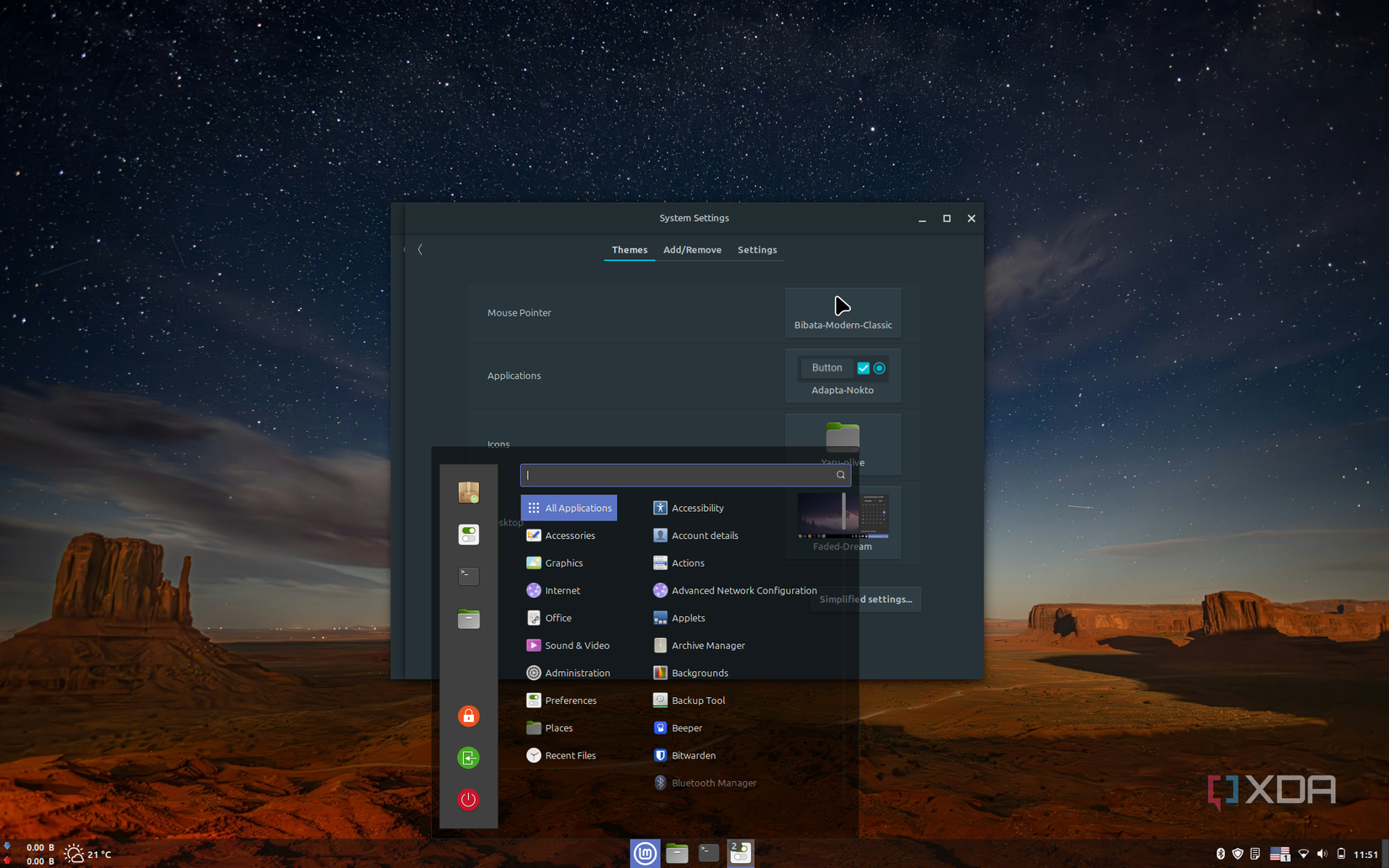This screenshot has height=868, width=1389.
Task: Open the notes tray icon
Action: [1255, 855]
